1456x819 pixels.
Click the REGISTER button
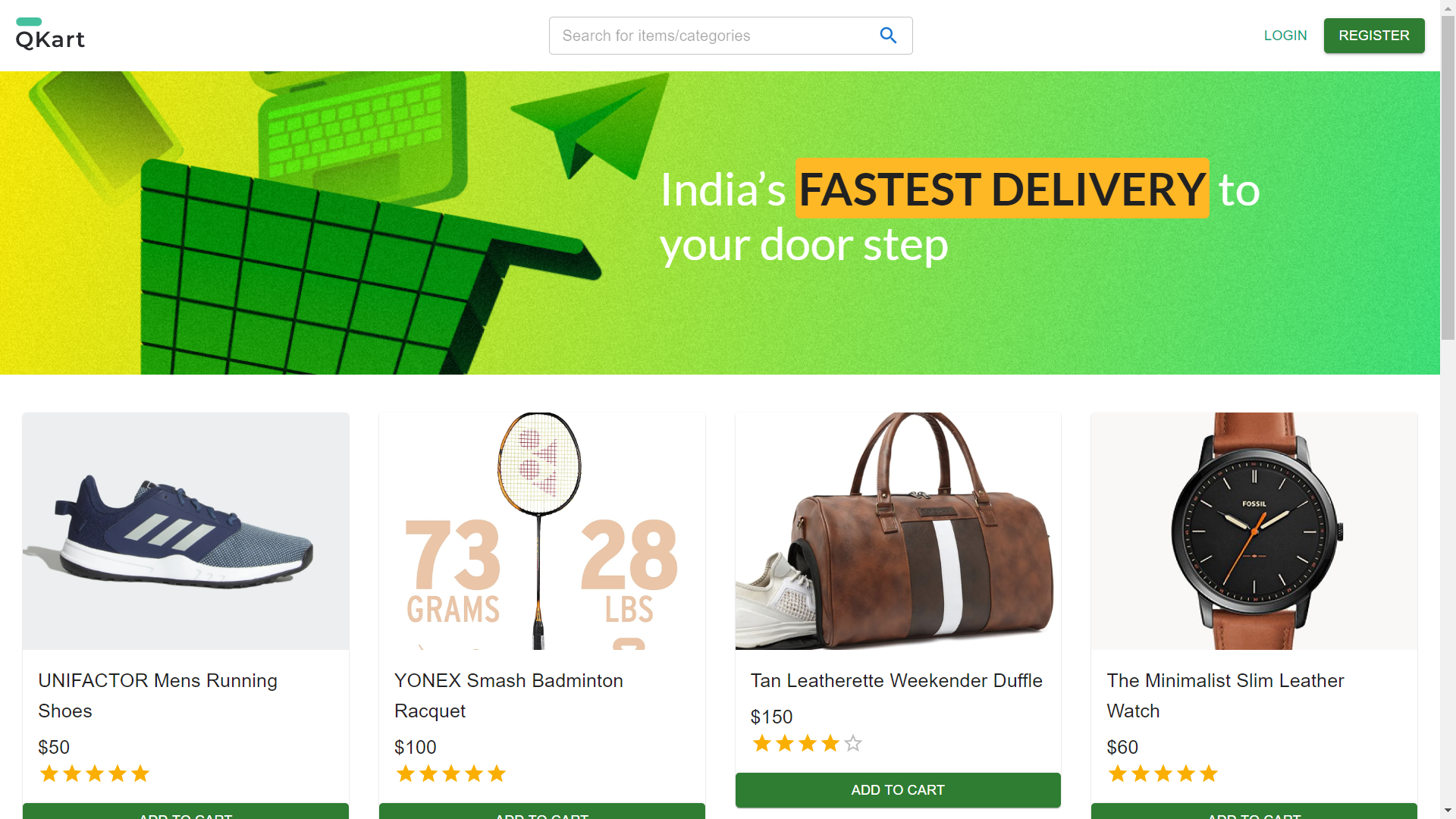coord(1374,36)
